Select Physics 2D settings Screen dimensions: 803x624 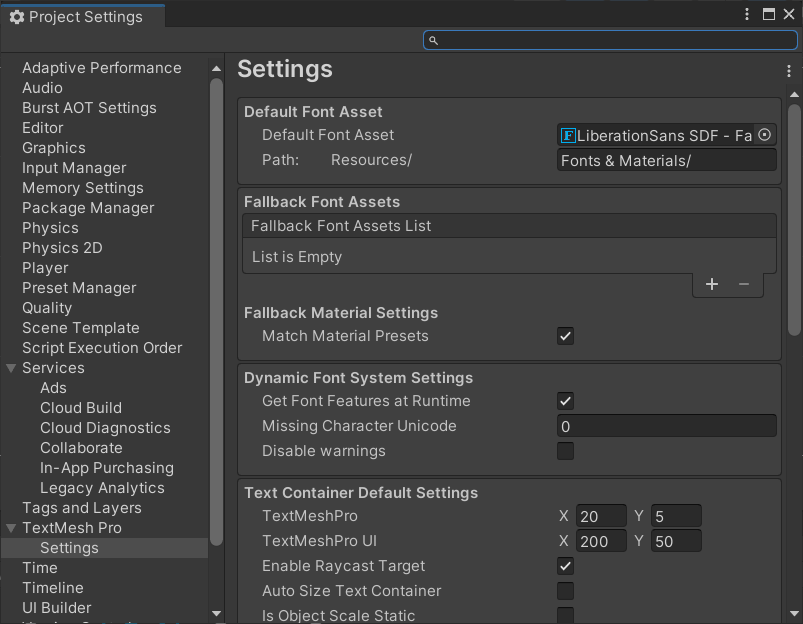click(62, 247)
